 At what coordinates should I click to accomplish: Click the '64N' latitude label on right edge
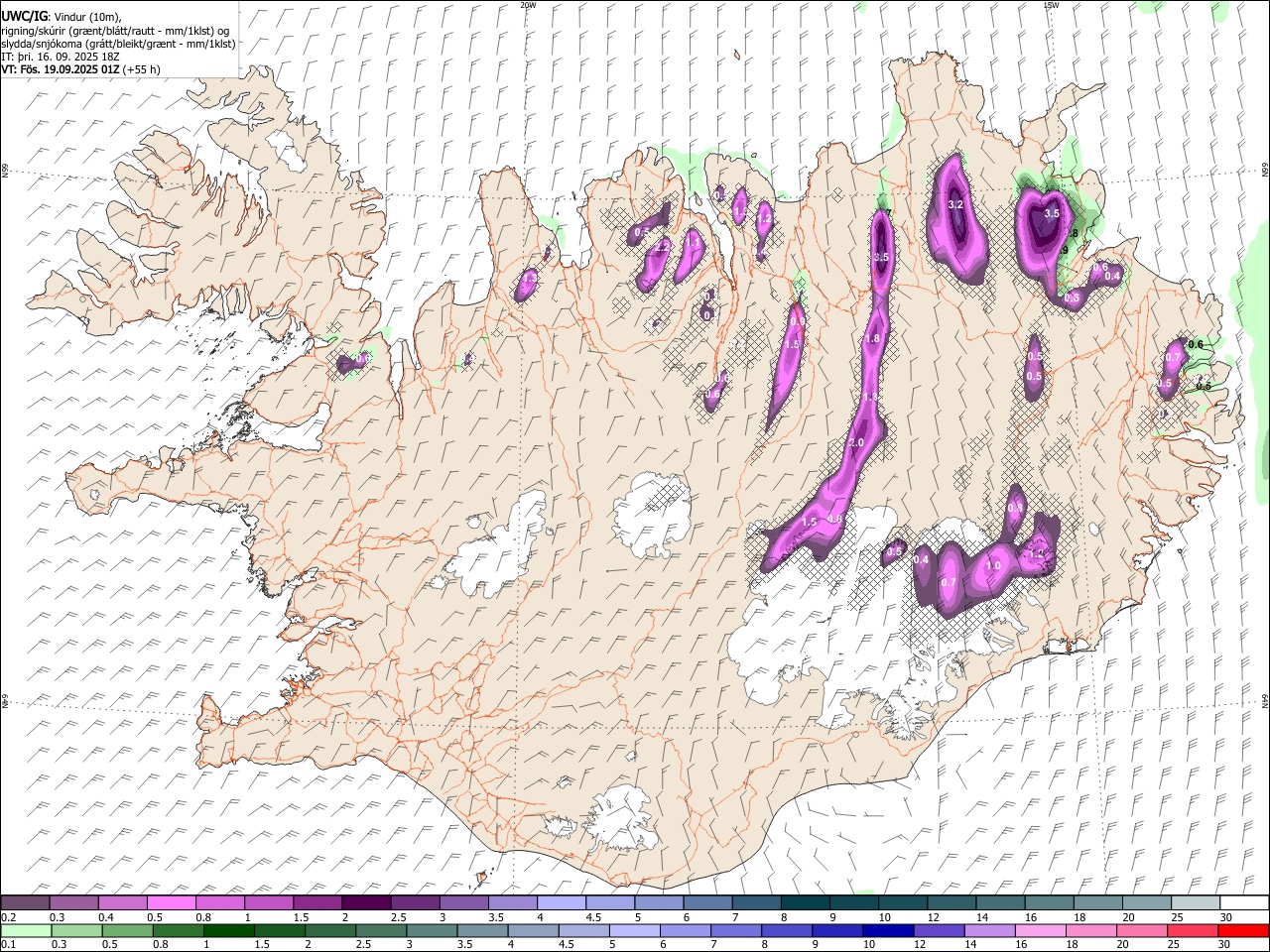(x=1265, y=700)
